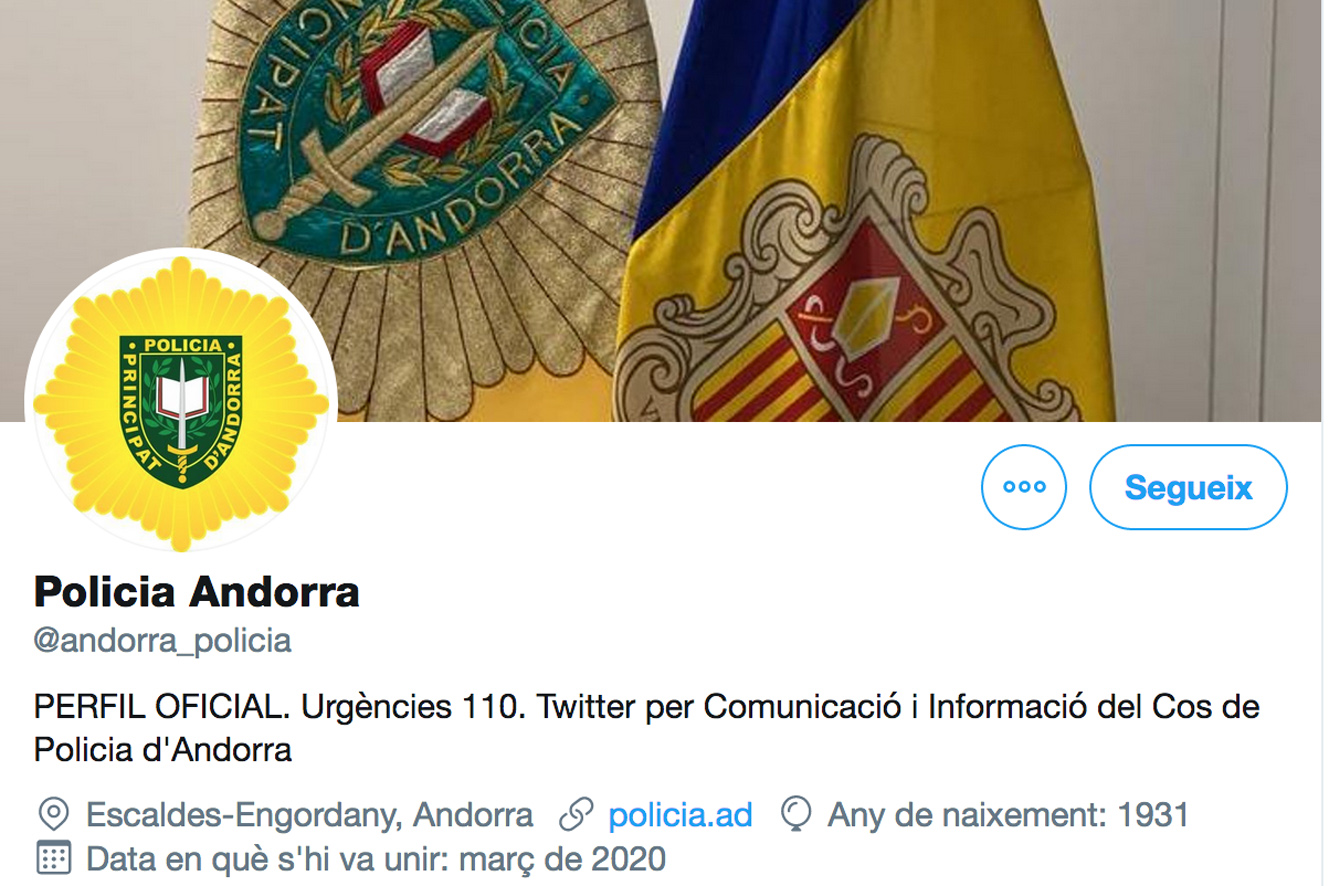
Task: Click Policia d'Andorra text in the bio
Action: point(163,750)
